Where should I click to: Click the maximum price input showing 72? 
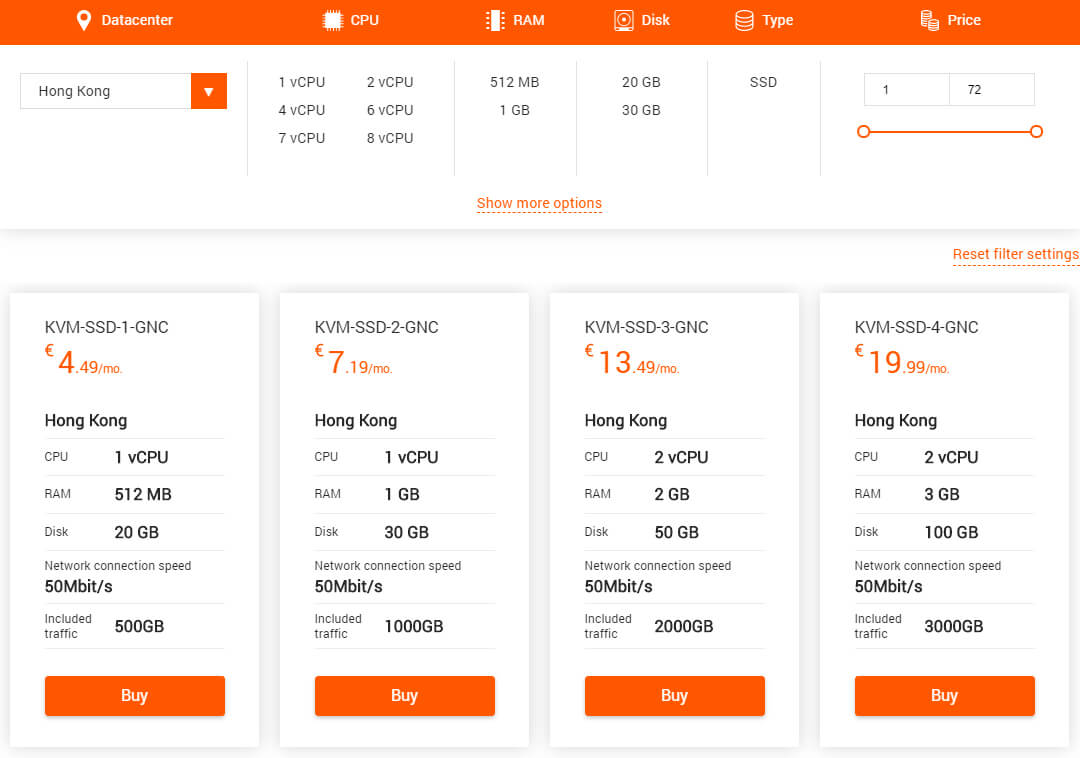(x=991, y=90)
